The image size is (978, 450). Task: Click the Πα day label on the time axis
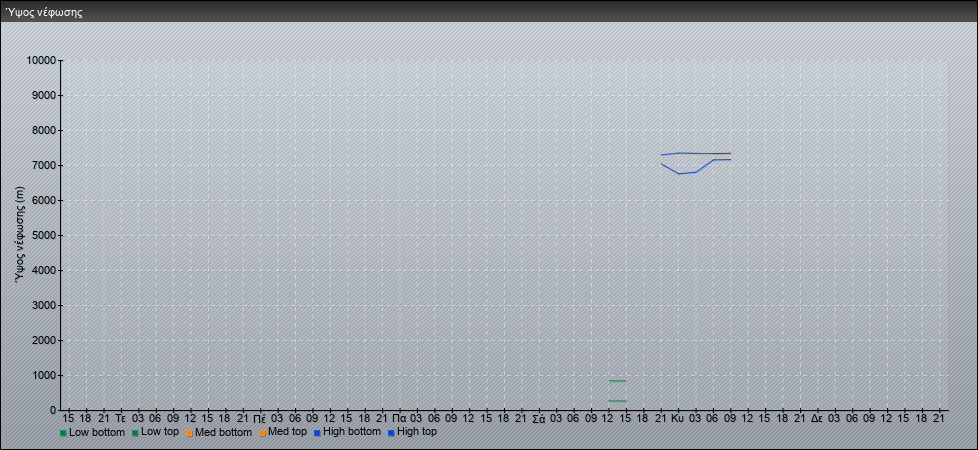pos(400,419)
